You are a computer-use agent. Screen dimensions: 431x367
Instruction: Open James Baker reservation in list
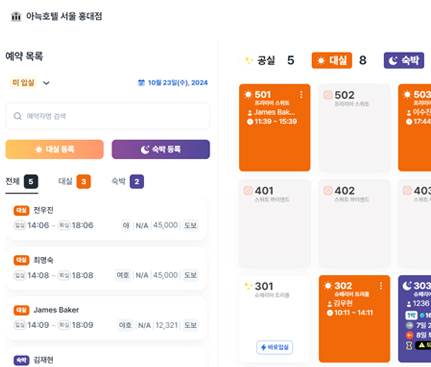[x=107, y=318]
